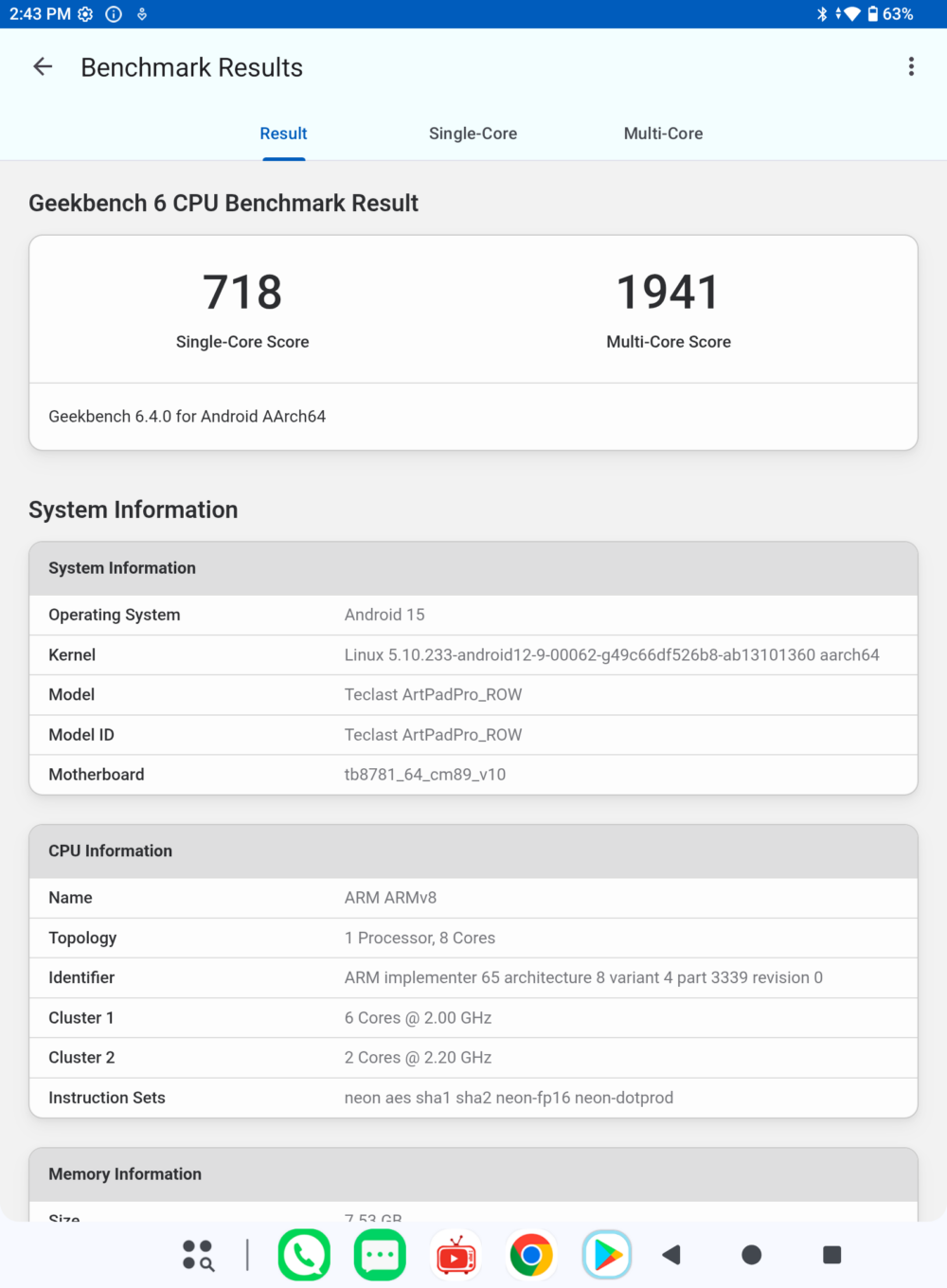Open the red TV video app
Screen dimensions: 947x1288
click(456, 1255)
